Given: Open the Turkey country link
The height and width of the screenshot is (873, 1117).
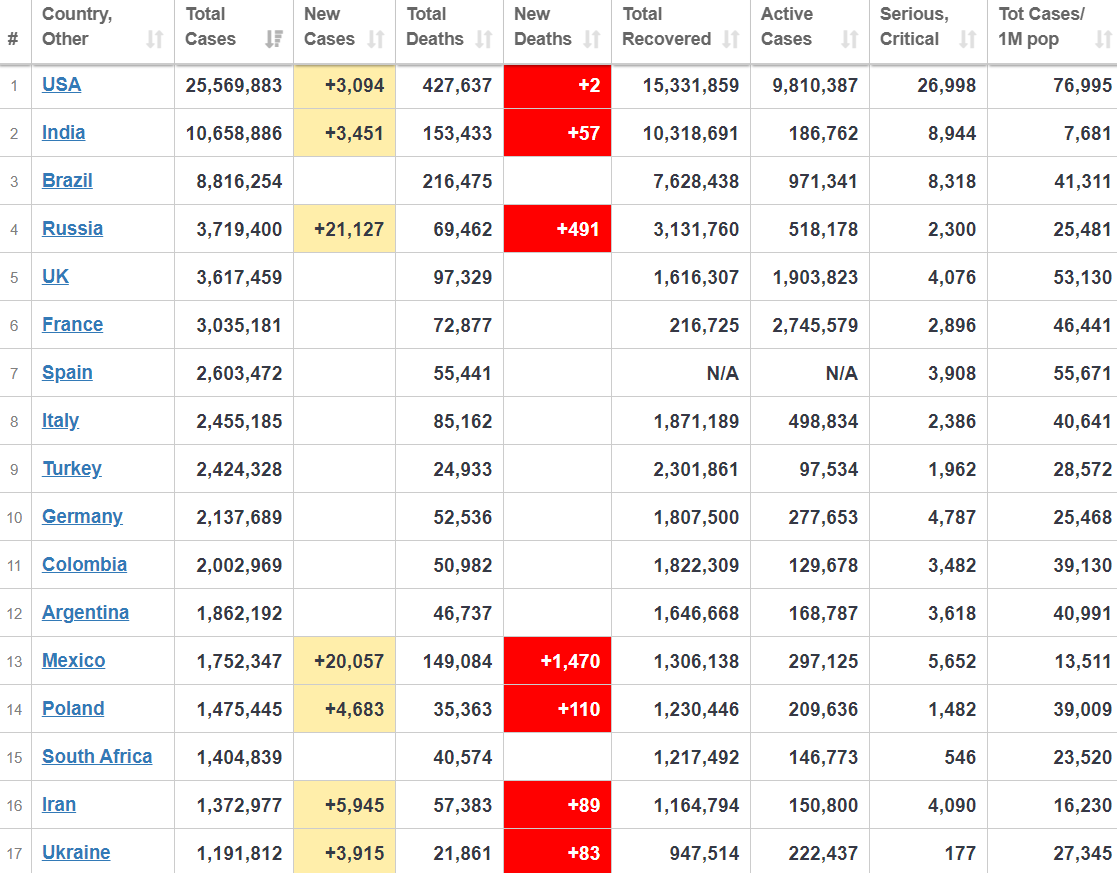Looking at the screenshot, I should (72, 468).
